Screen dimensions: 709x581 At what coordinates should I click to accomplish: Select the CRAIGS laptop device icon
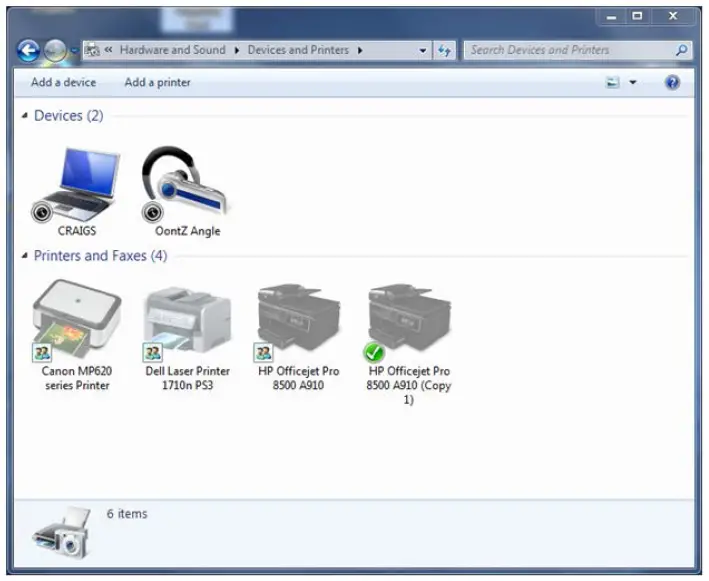pos(76,184)
